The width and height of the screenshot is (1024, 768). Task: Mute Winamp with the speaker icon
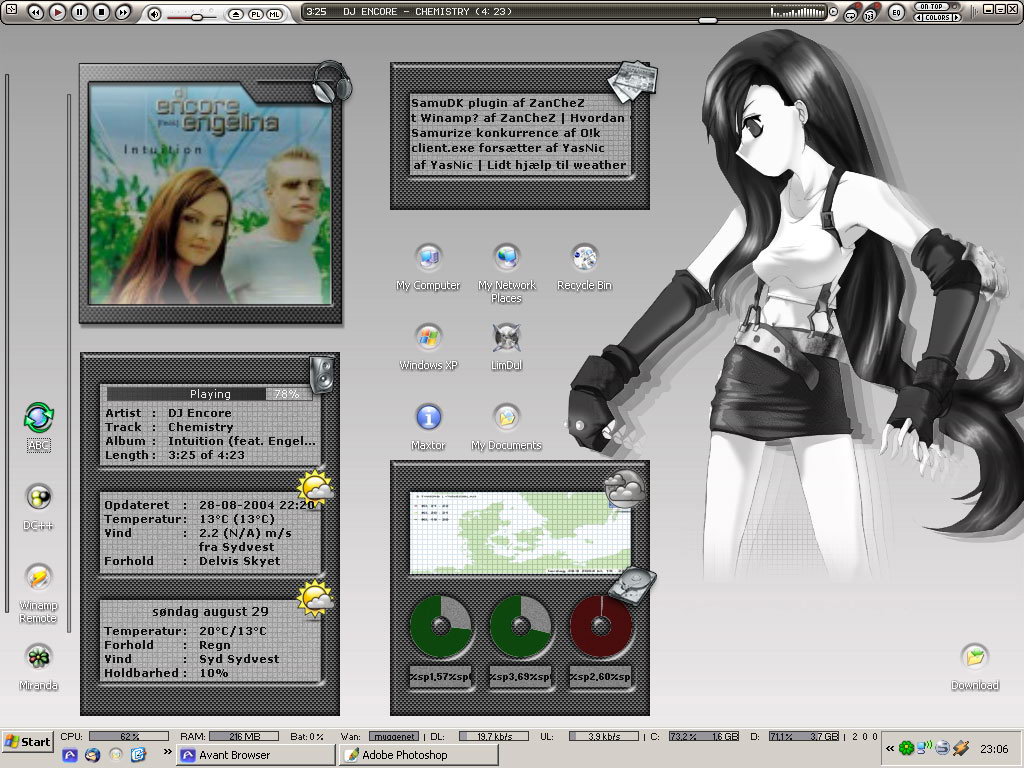click(x=154, y=14)
